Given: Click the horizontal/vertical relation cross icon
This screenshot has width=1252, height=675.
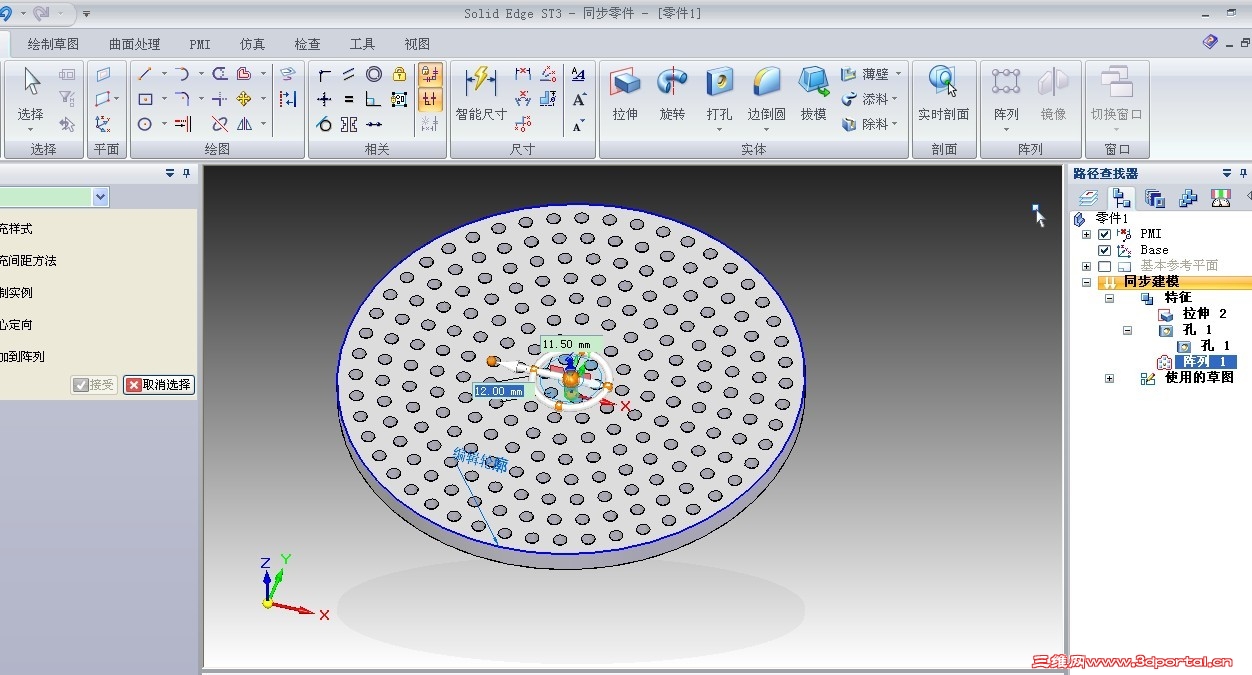Looking at the screenshot, I should (x=324, y=99).
